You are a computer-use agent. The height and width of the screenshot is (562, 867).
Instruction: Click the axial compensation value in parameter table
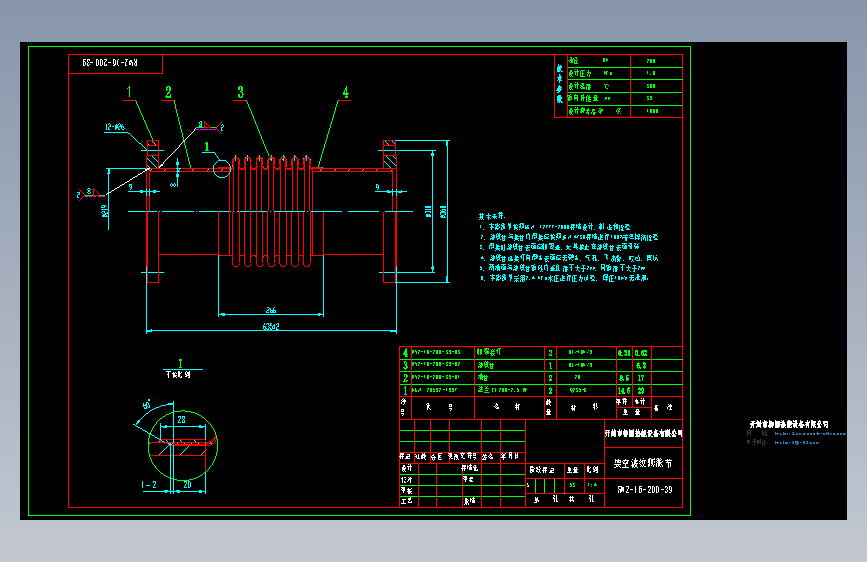pos(650,98)
